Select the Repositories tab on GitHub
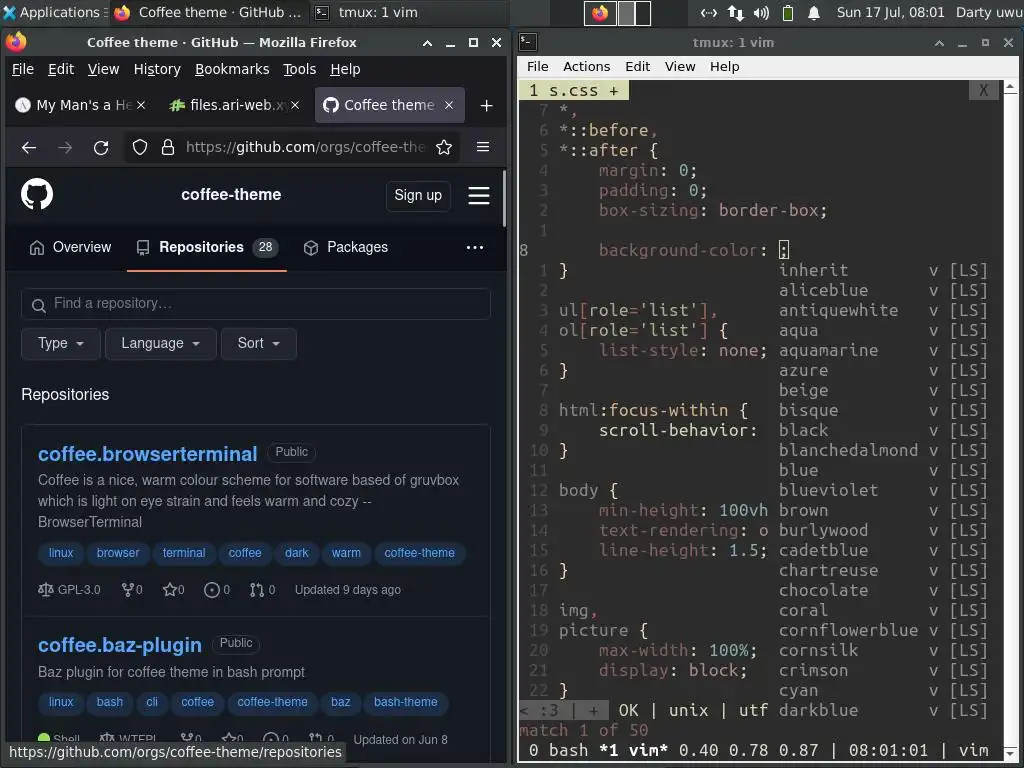The width and height of the screenshot is (1024, 768). (207, 248)
